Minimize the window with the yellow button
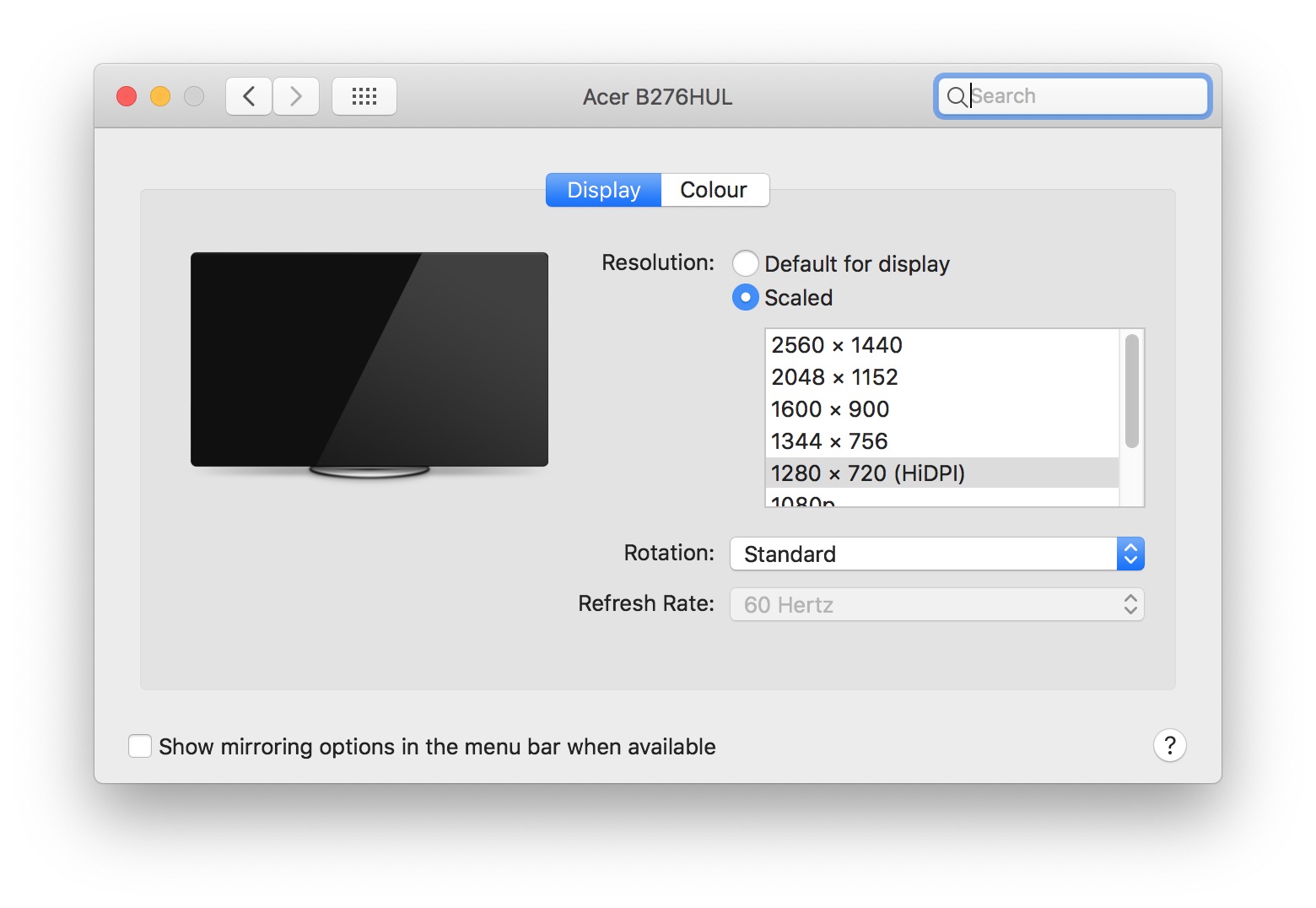Screen dimensions: 1316x908 click(160, 96)
